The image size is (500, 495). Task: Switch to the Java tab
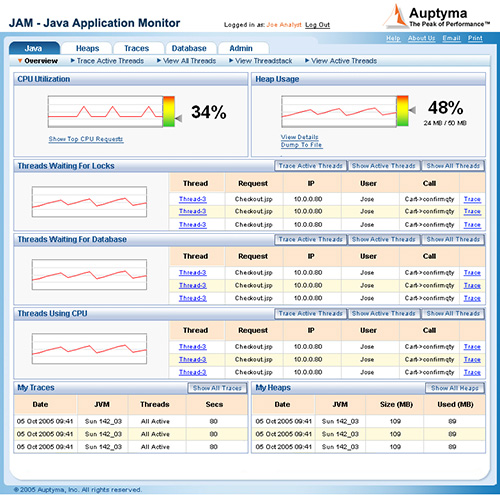tap(34, 48)
